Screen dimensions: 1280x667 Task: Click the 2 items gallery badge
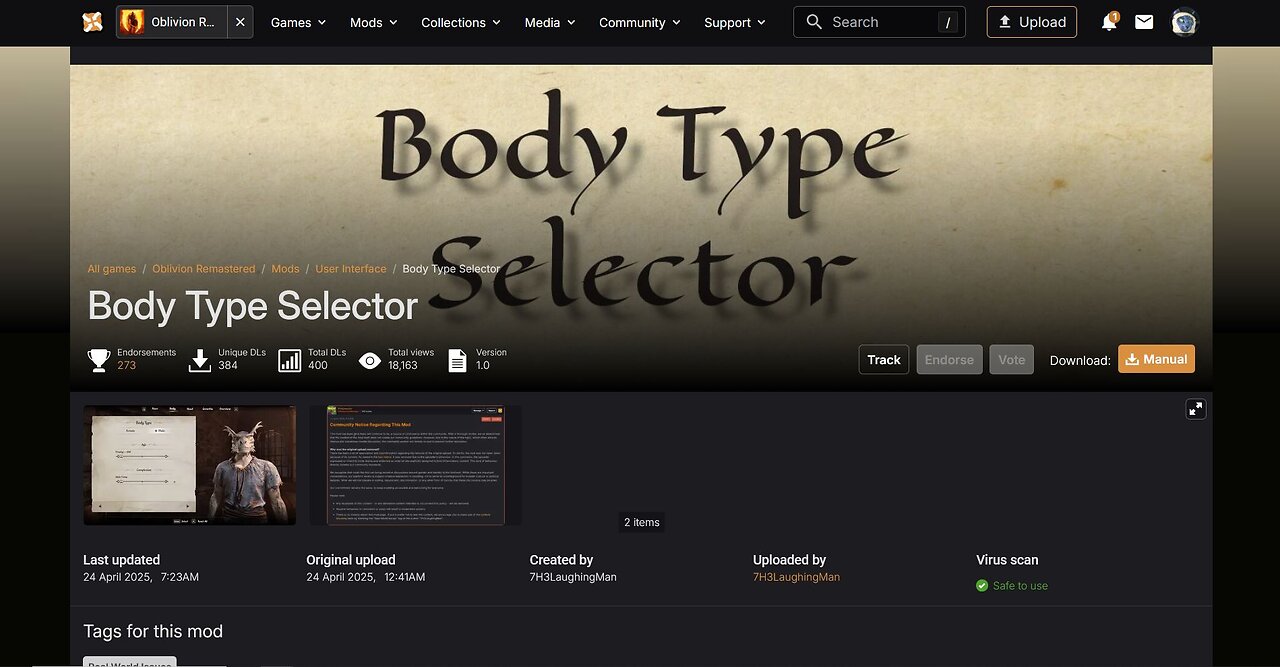(642, 522)
